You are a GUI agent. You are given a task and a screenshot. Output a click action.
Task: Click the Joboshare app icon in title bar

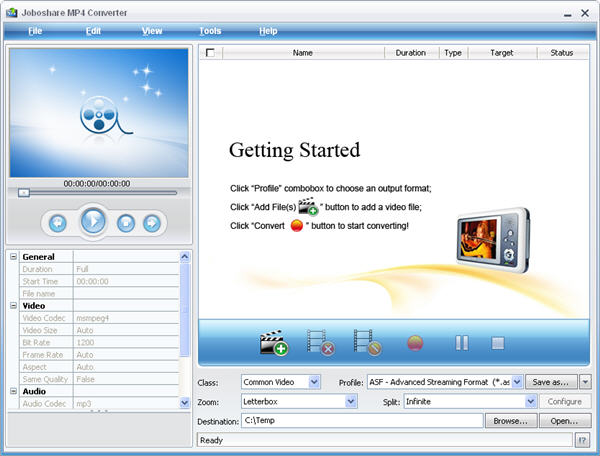[11, 13]
